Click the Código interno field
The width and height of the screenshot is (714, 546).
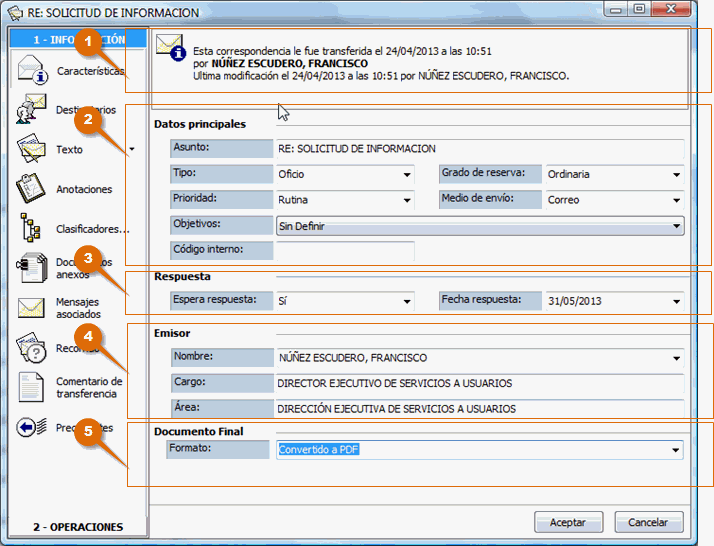345,250
